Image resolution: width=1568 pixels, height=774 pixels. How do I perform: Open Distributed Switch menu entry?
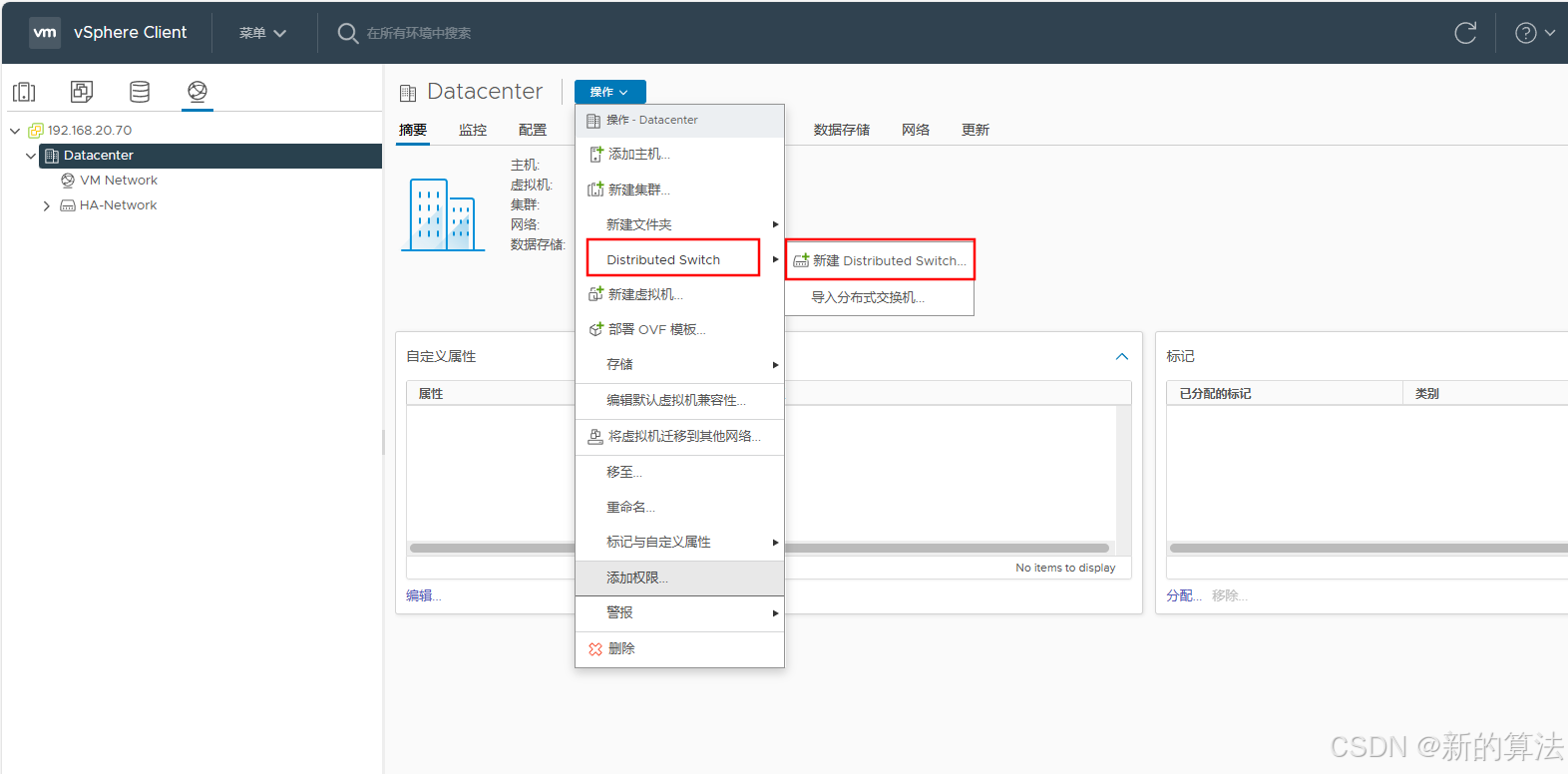[x=679, y=259]
